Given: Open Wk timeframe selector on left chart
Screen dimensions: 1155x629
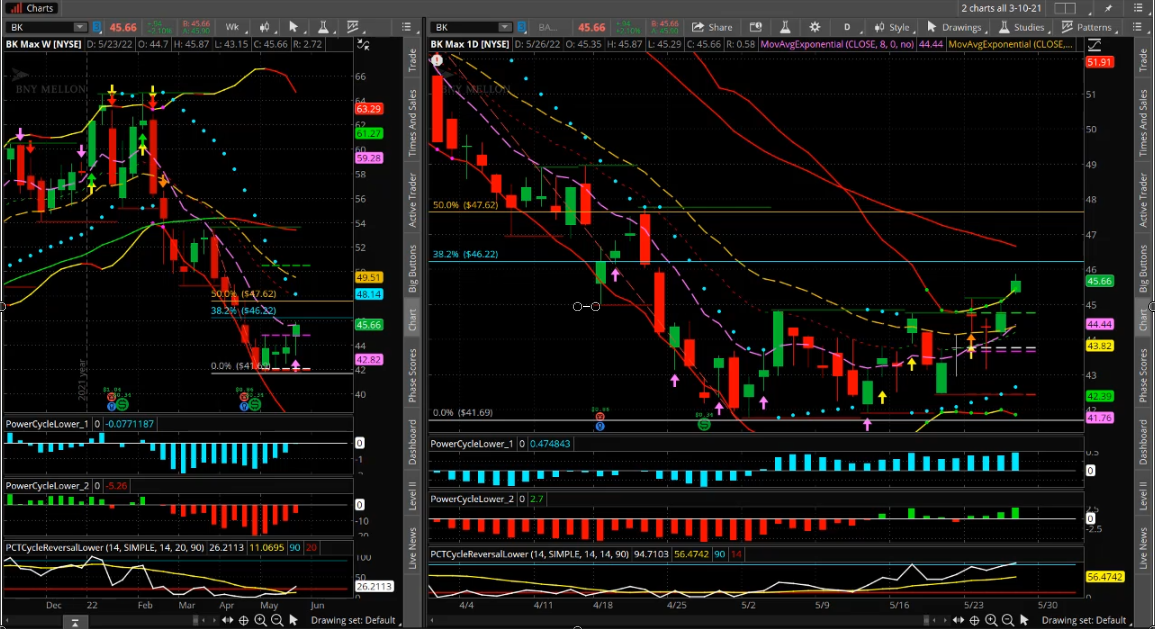Looking at the screenshot, I should pyautogui.click(x=232, y=27).
